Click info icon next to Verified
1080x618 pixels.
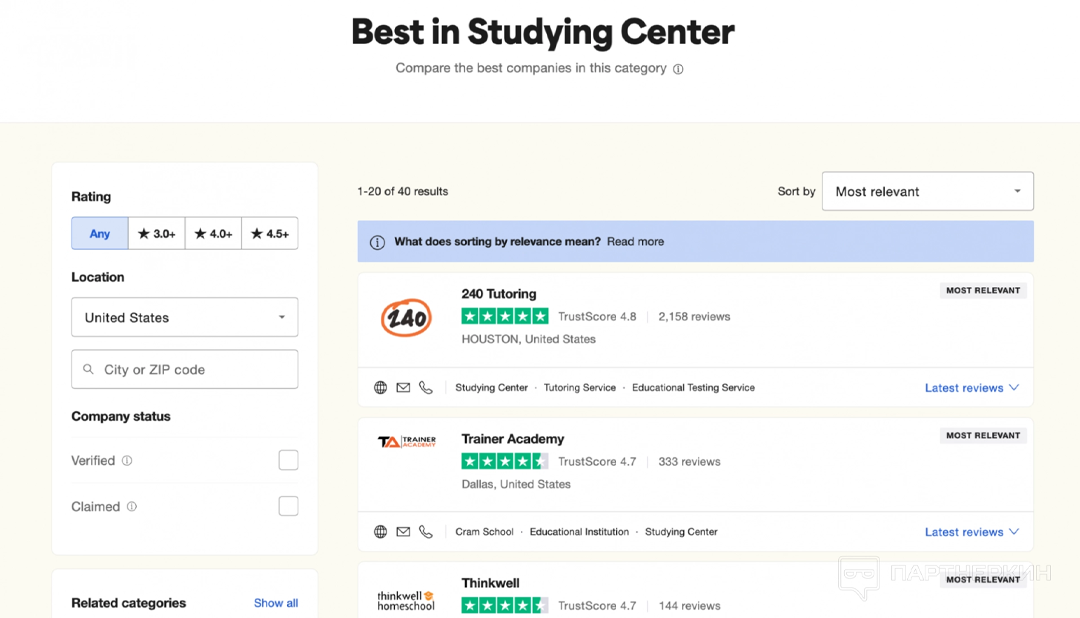(127, 461)
